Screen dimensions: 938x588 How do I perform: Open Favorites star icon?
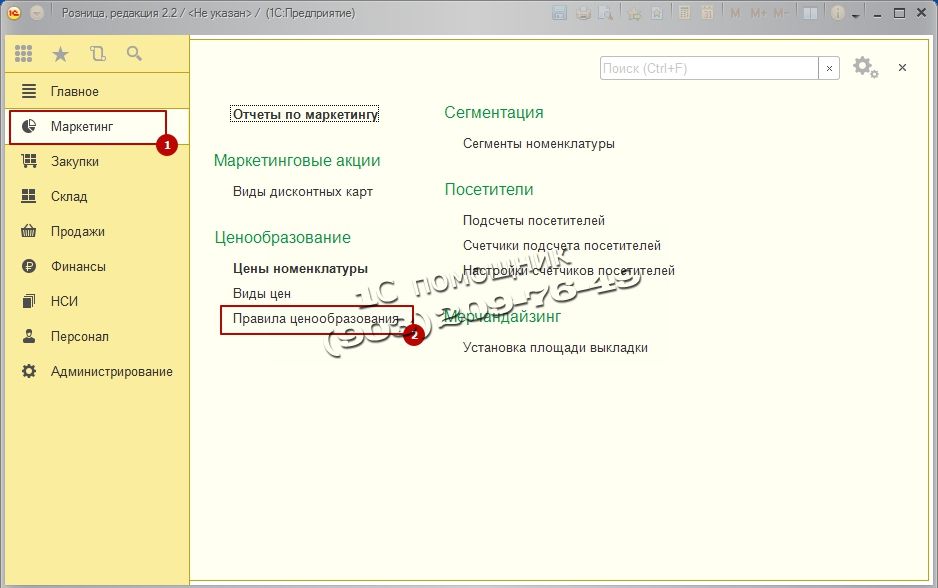[x=60, y=54]
